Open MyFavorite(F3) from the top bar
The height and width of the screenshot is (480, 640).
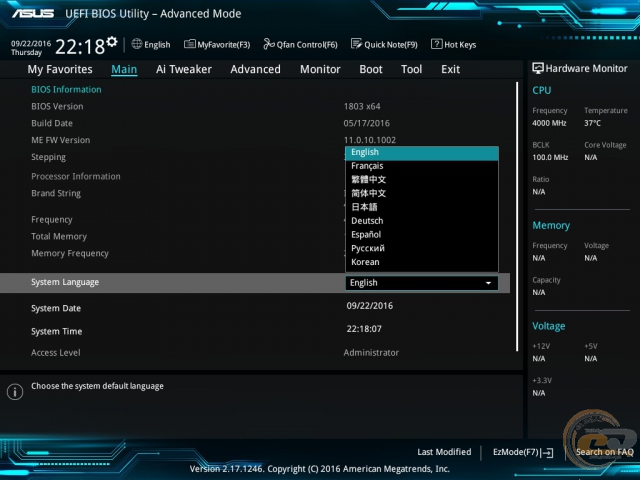(x=217, y=44)
